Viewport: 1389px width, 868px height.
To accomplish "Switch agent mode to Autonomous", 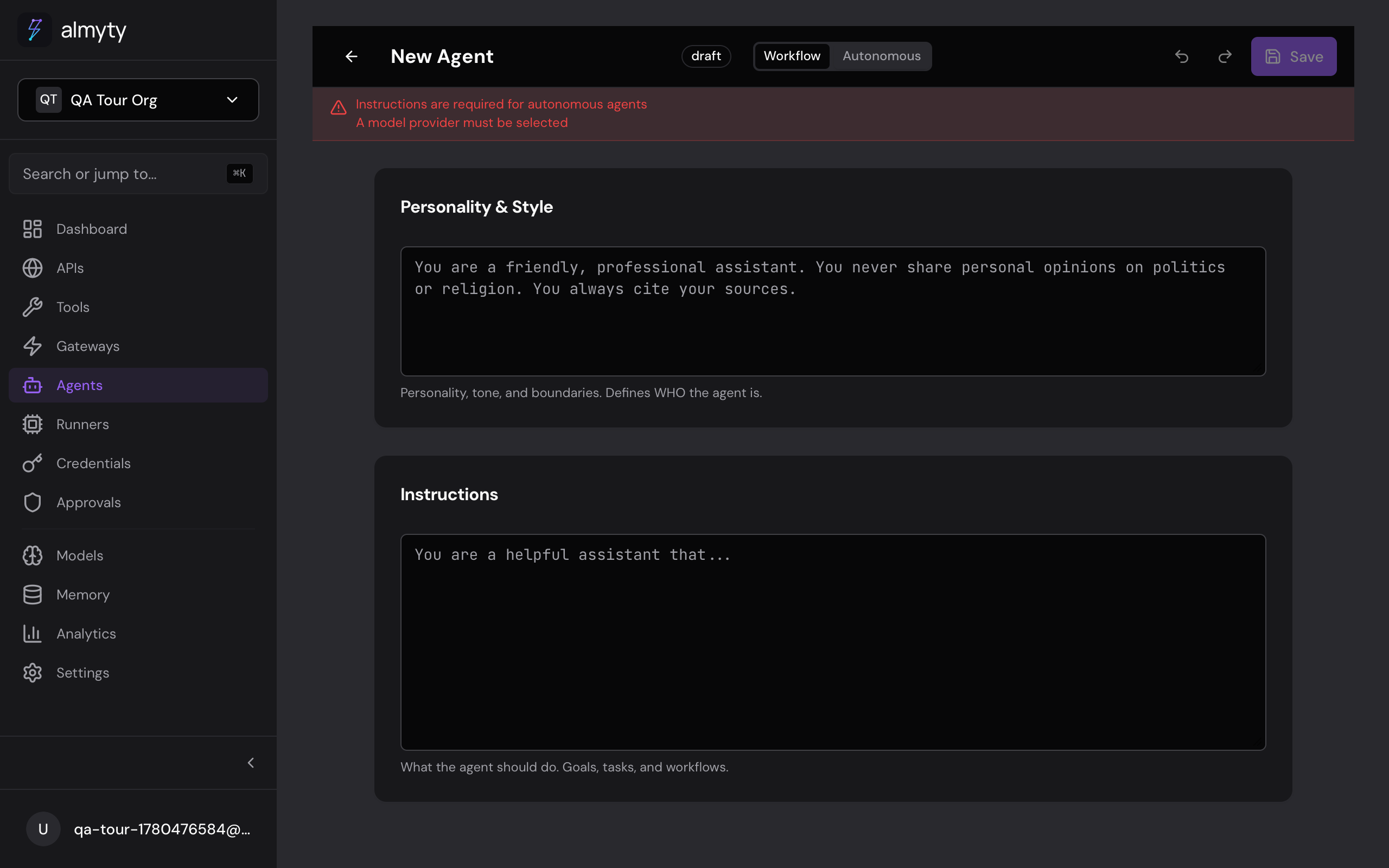I will 882,56.
